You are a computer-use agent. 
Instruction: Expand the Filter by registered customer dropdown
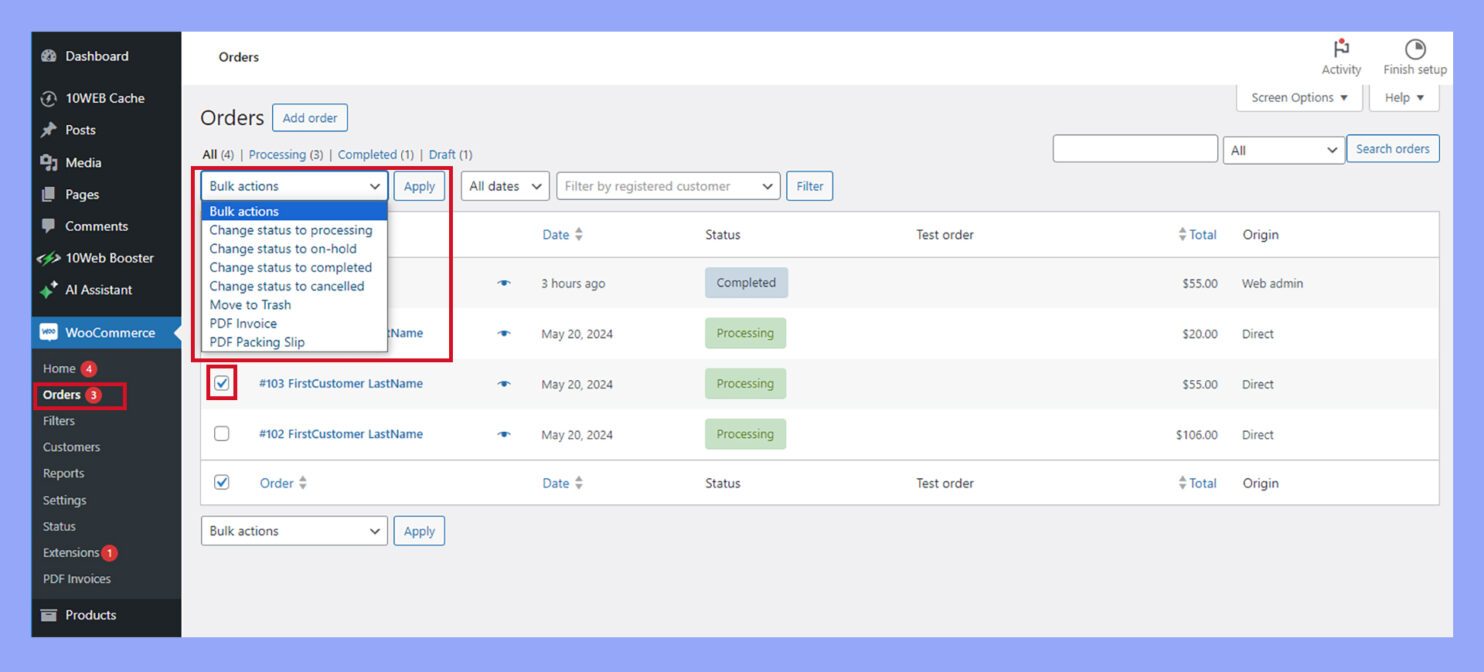coord(667,186)
